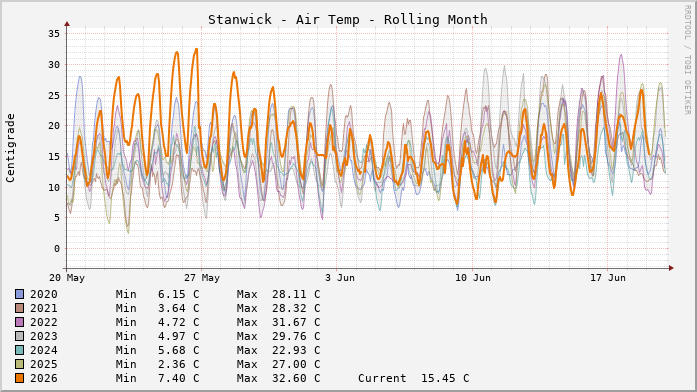The width and height of the screenshot is (697, 392).
Task: Click the 2022 max value 31.67 C
Action: 296,322
